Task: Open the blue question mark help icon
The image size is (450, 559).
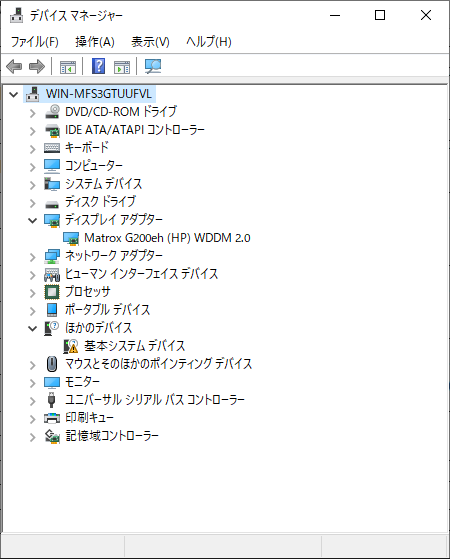Action: click(x=98, y=66)
